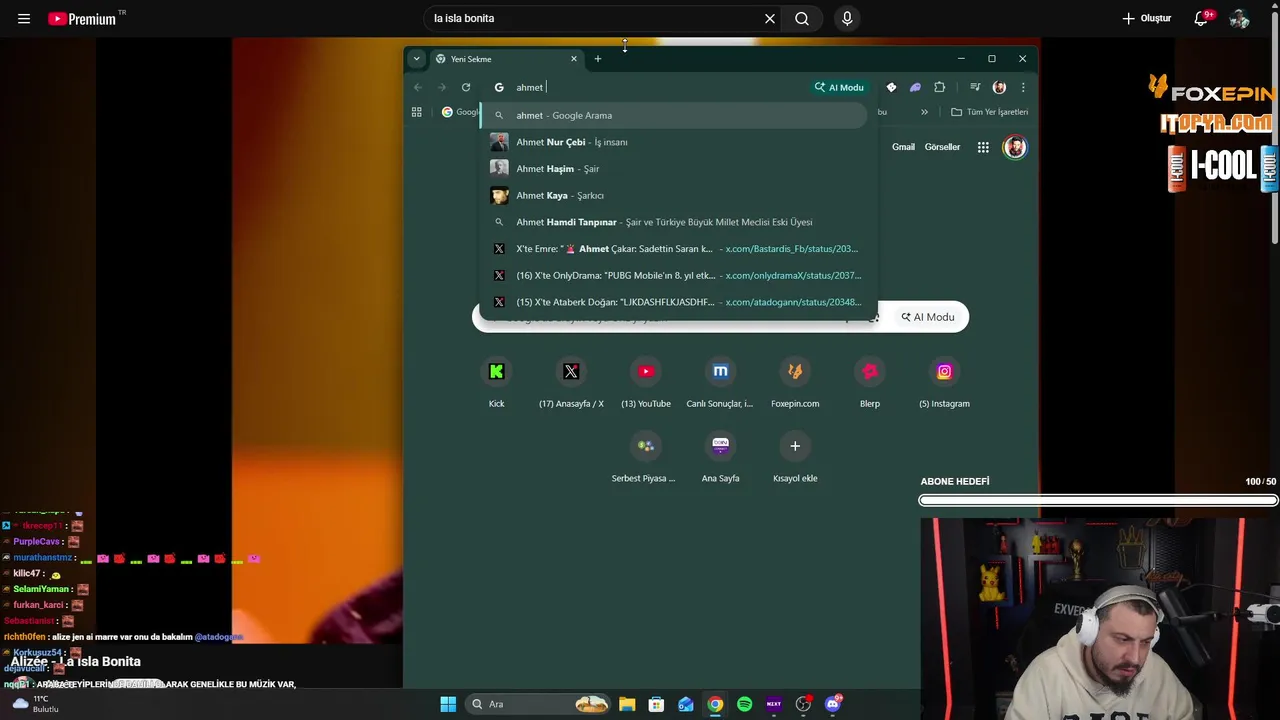Open the weather widget showing 11°C
This screenshot has height=720, width=1280.
(x=34, y=704)
